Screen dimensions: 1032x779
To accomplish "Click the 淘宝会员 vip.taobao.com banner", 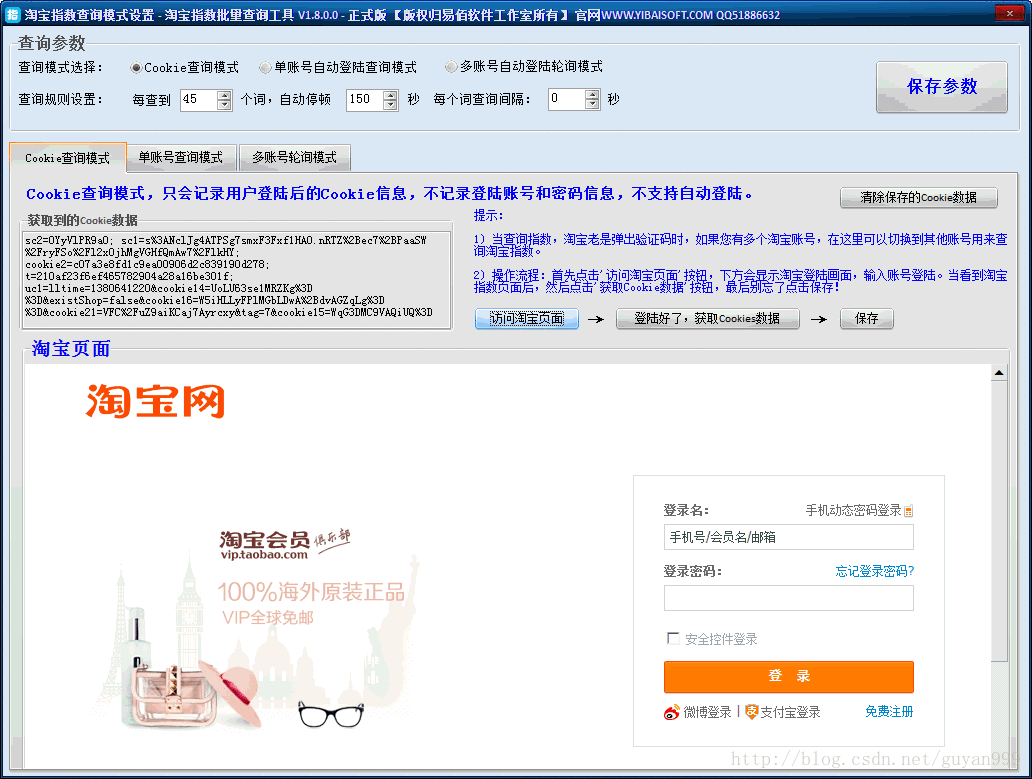I will click(x=284, y=544).
